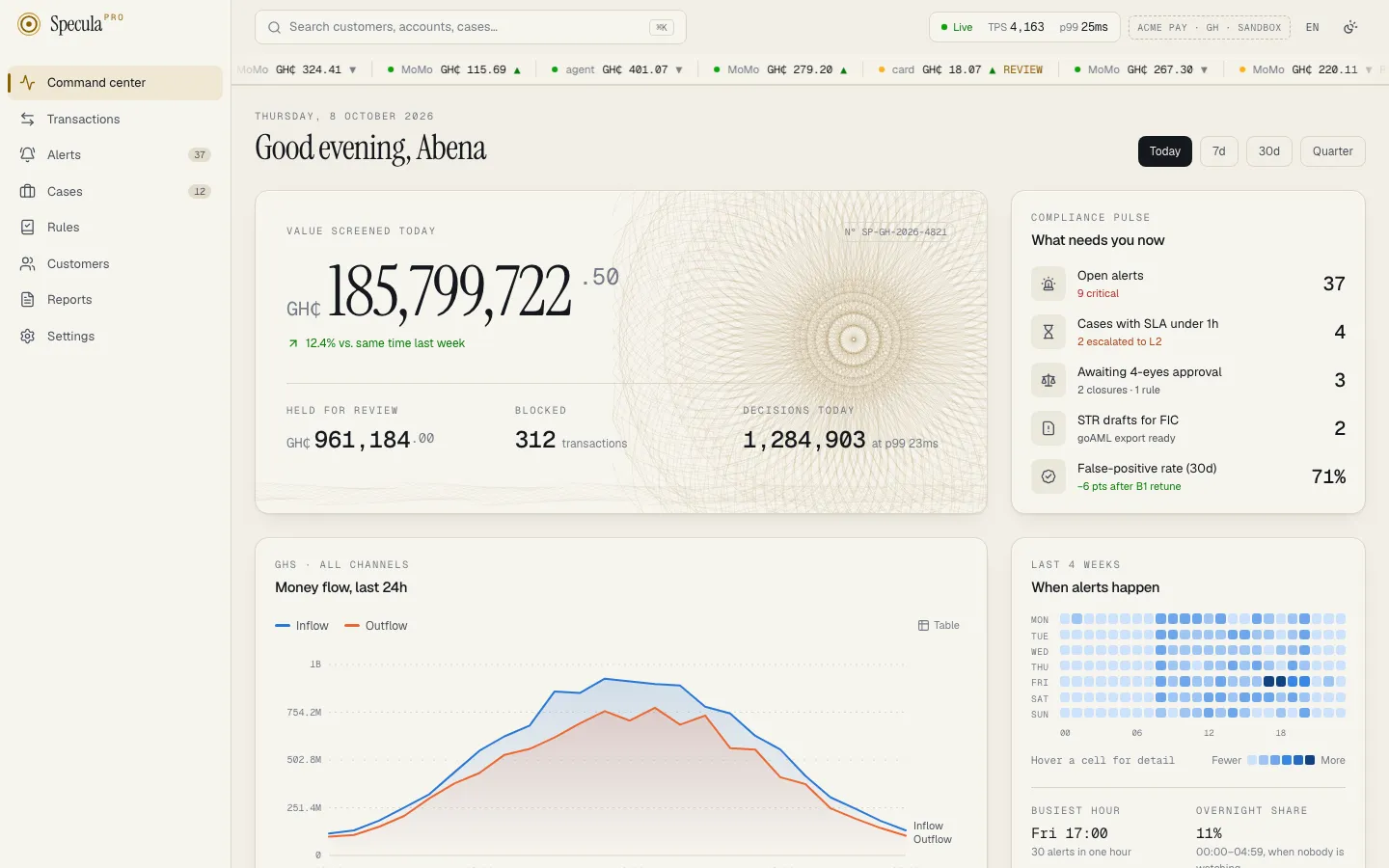Open STR drafts for FIC row
Image resolution: width=1389 pixels, height=868 pixels.
point(1188,428)
